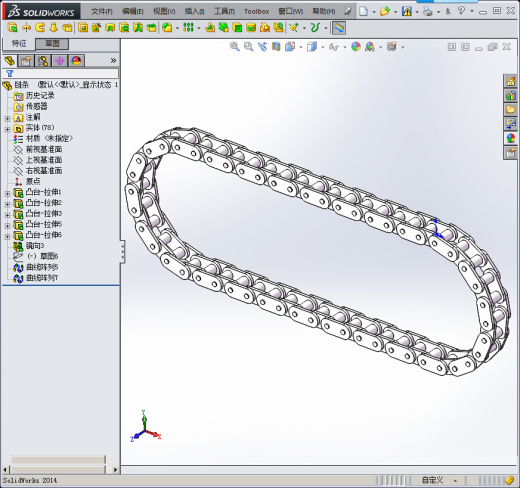The width and height of the screenshot is (520, 488).
Task: Toggle the highlighted measure tool button
Action: tap(339, 28)
